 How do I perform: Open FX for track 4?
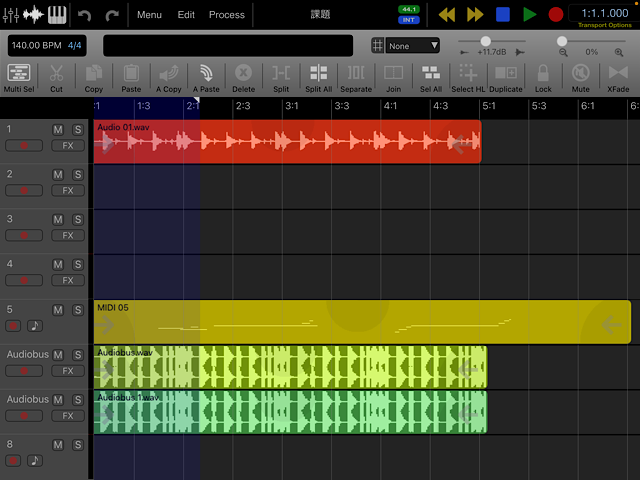click(x=68, y=280)
